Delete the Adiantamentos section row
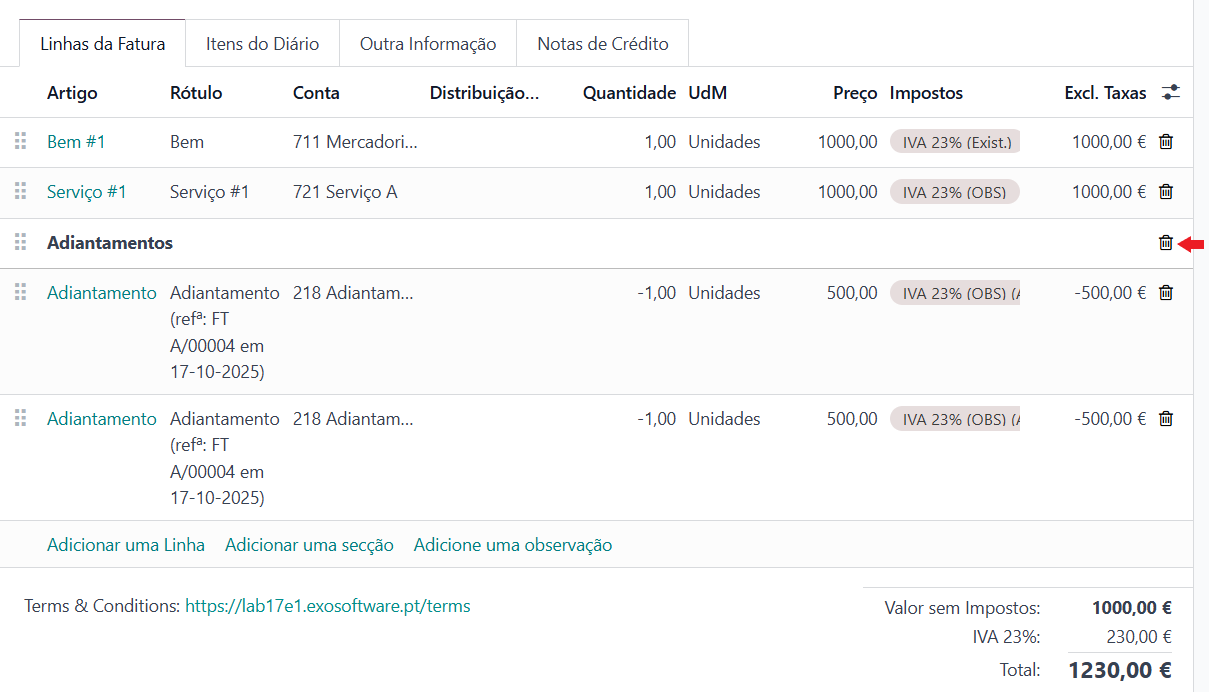Viewport: 1209px width, 692px height. (1165, 243)
